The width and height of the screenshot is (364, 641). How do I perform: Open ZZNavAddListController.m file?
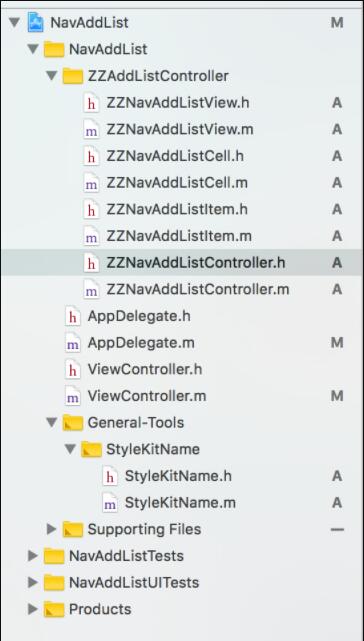pos(198,289)
